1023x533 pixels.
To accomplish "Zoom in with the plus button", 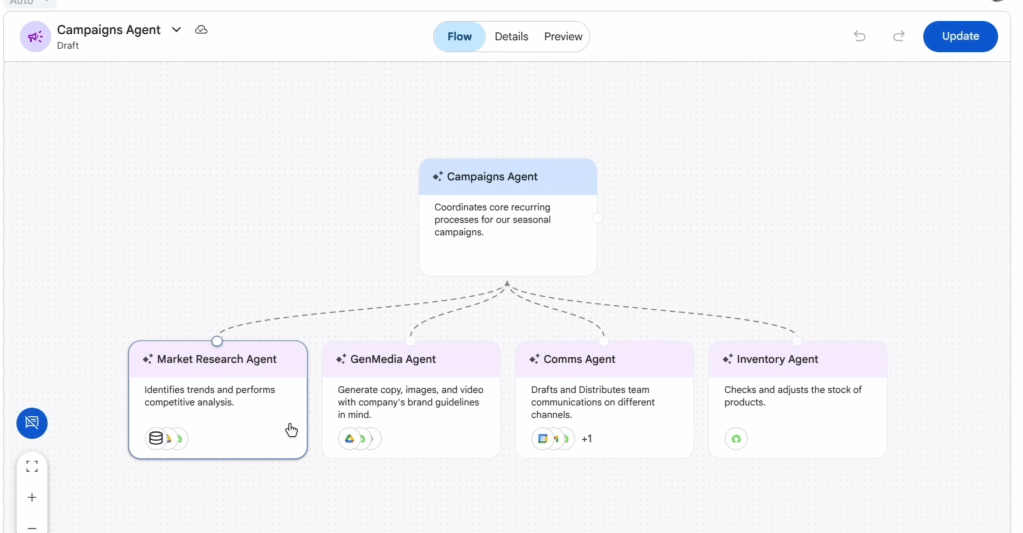I will 32,497.
